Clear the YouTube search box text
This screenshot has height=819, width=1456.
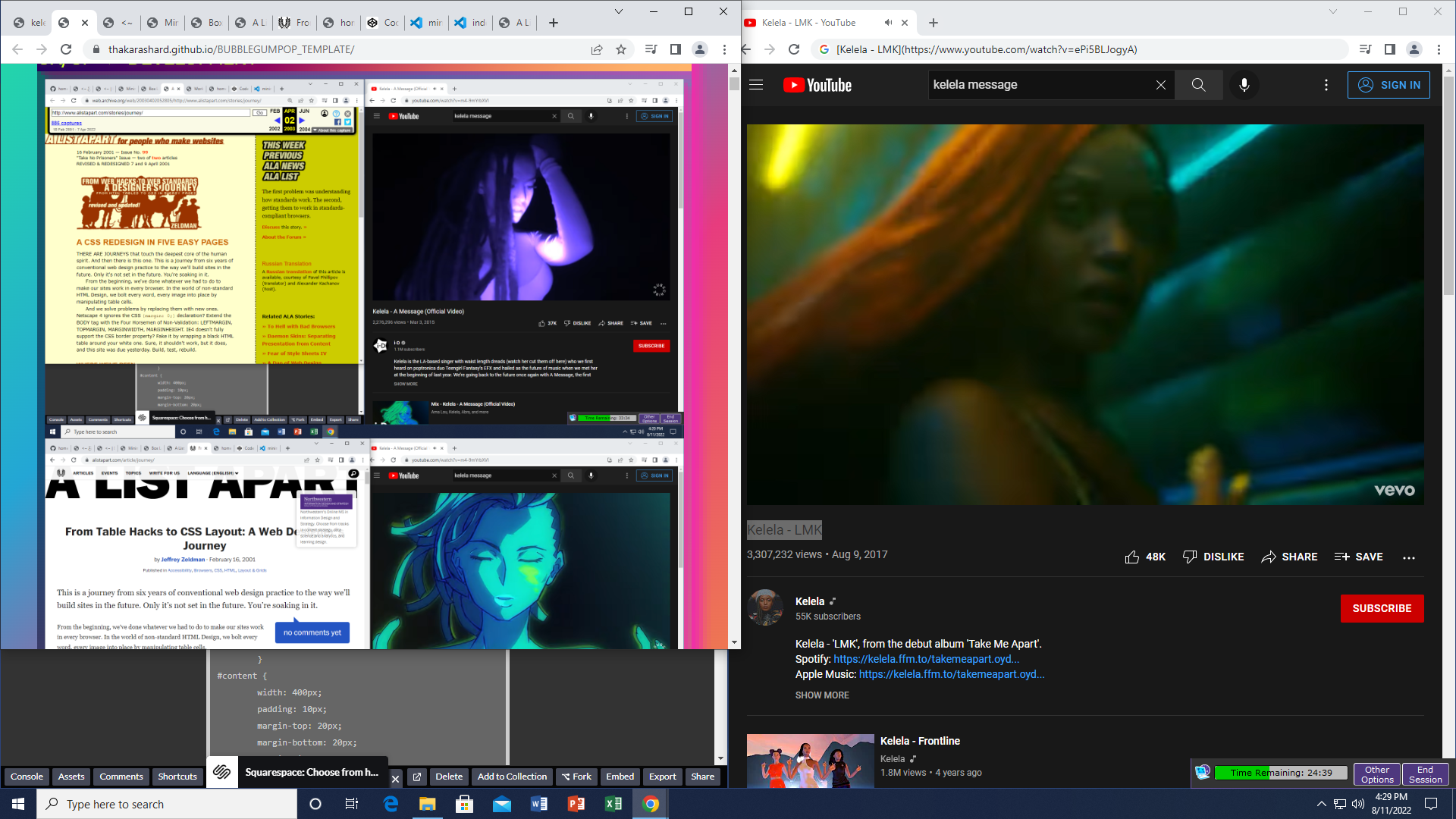pyautogui.click(x=1160, y=85)
